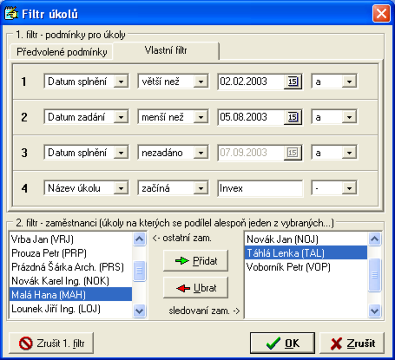The image size is (395, 360).
Task: Confirm with the OK button
Action: coord(282,343)
